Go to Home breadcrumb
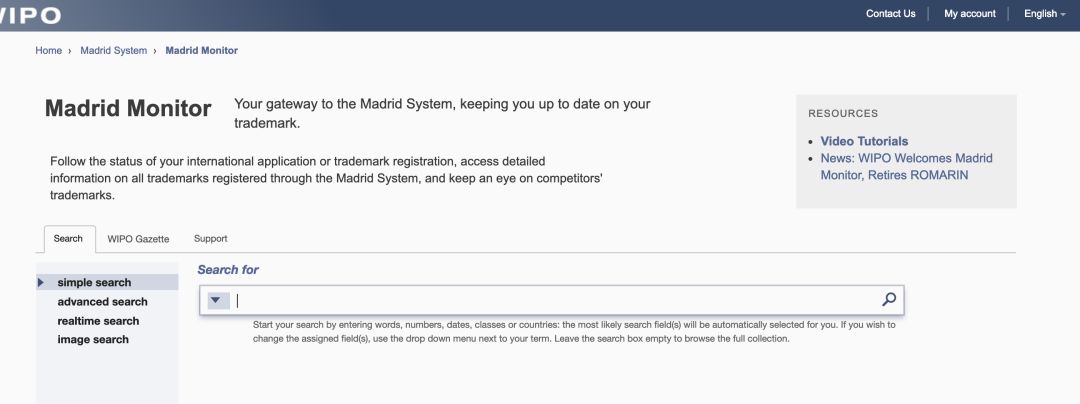The width and height of the screenshot is (1080, 404). 48,50
